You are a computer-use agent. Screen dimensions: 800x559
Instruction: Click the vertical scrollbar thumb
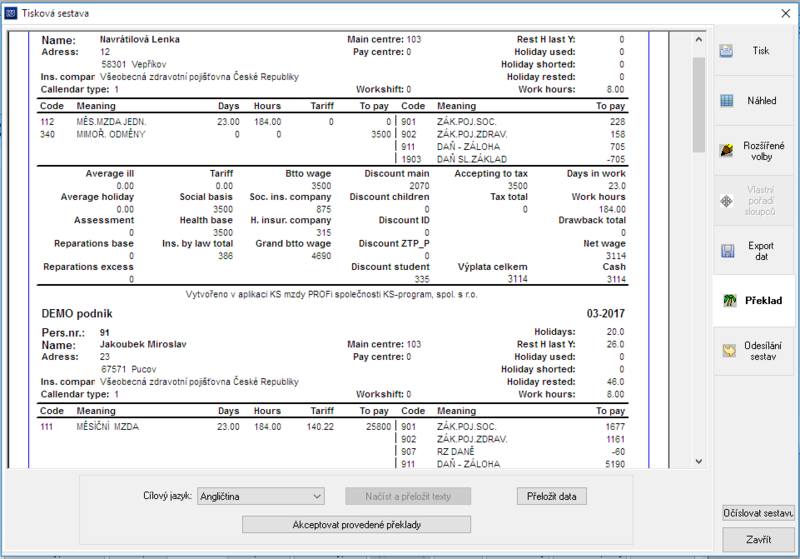click(698, 105)
